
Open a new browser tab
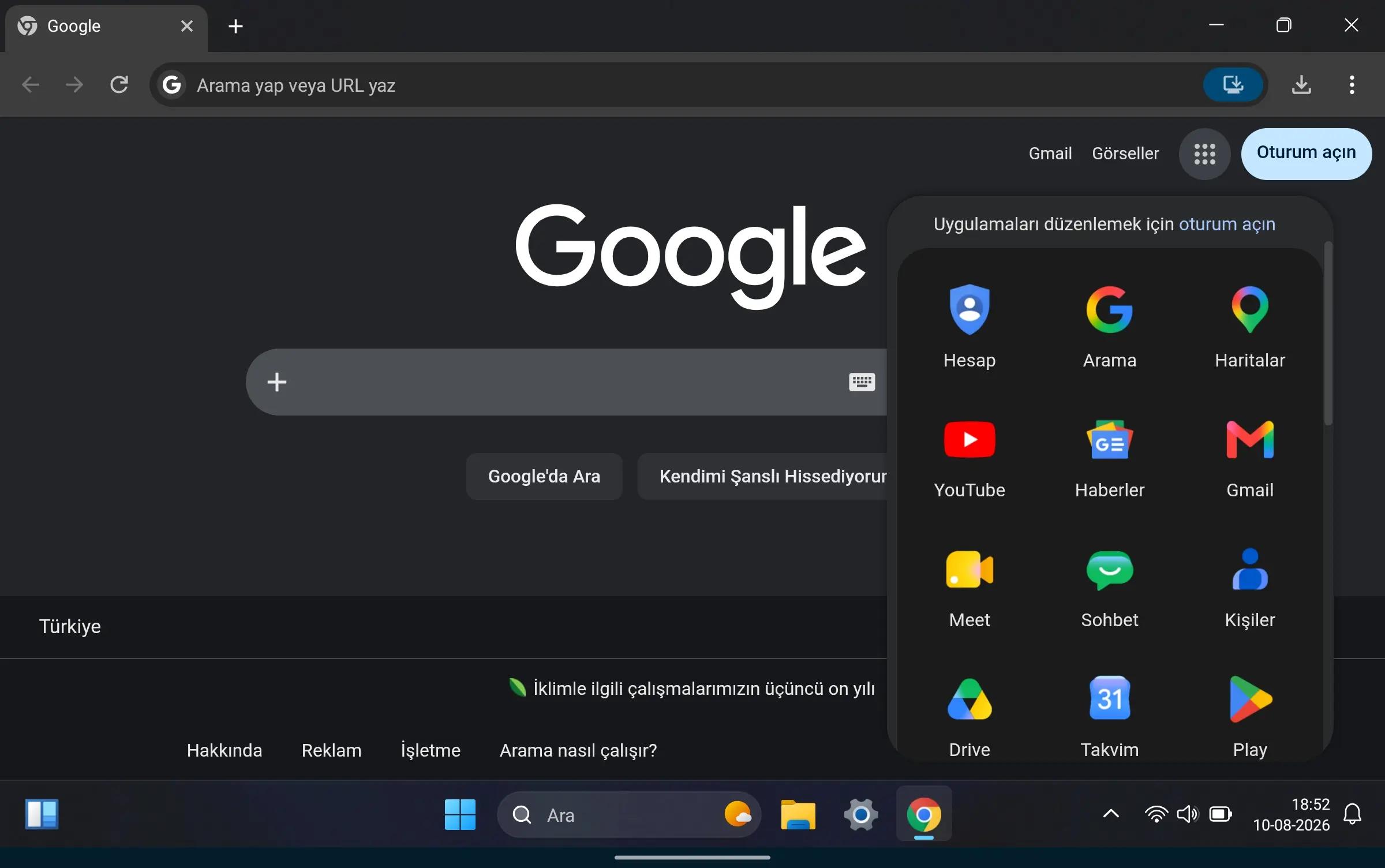coord(235,26)
